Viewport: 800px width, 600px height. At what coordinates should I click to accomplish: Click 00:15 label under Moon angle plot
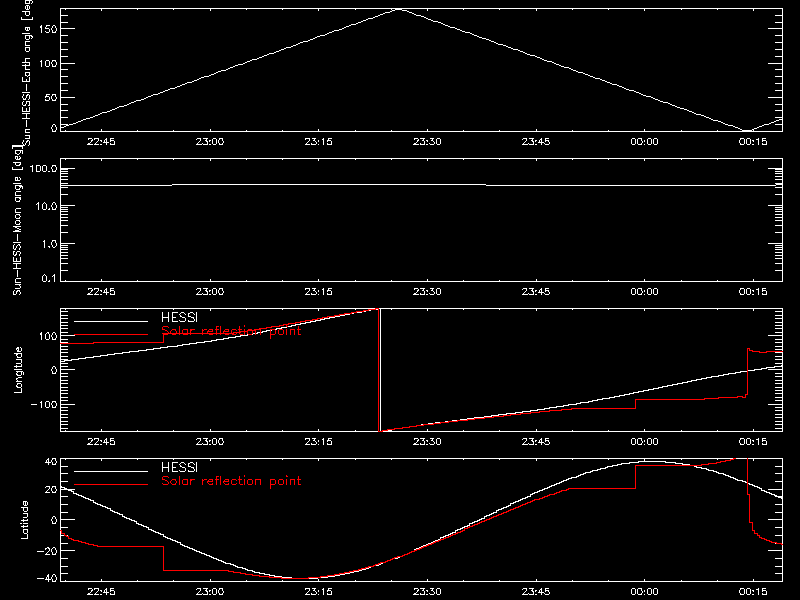(753, 291)
